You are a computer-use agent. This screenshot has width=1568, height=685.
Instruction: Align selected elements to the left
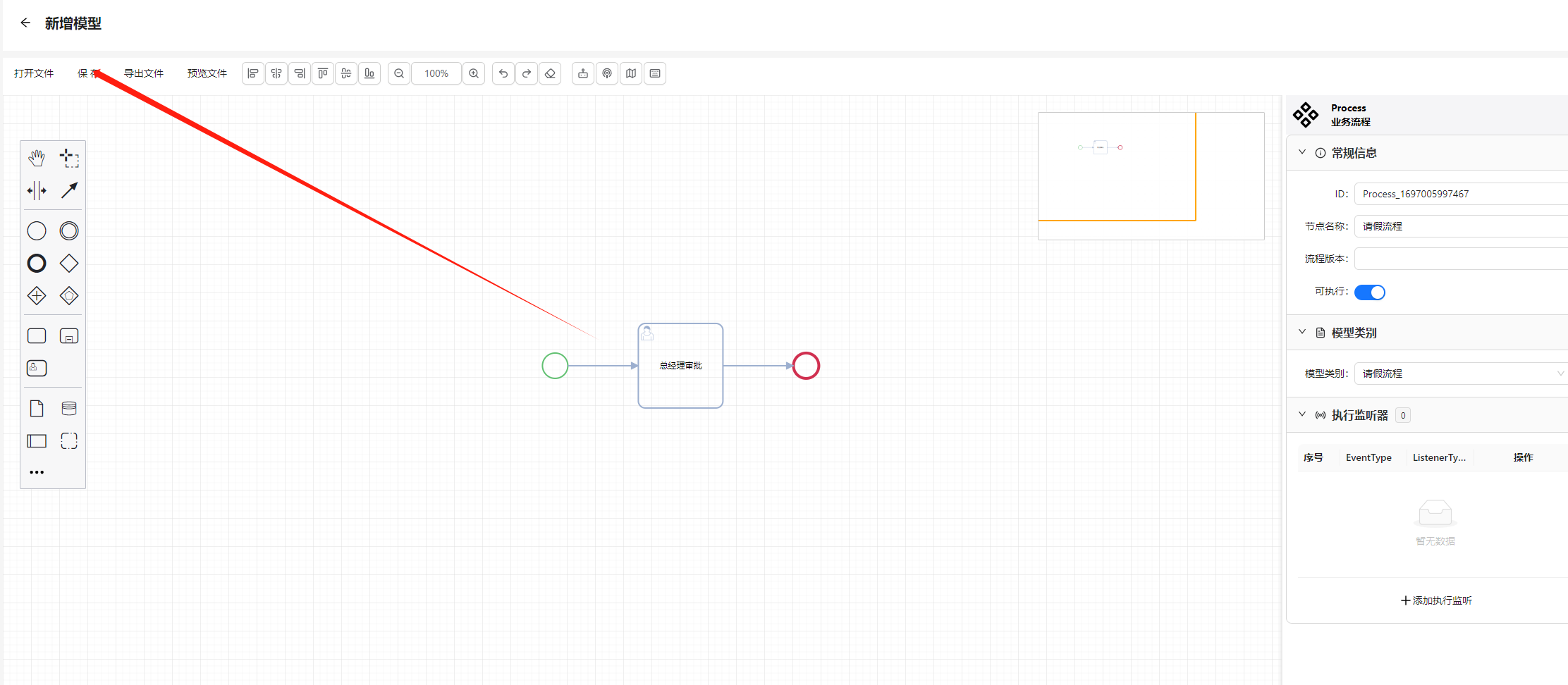tap(253, 73)
